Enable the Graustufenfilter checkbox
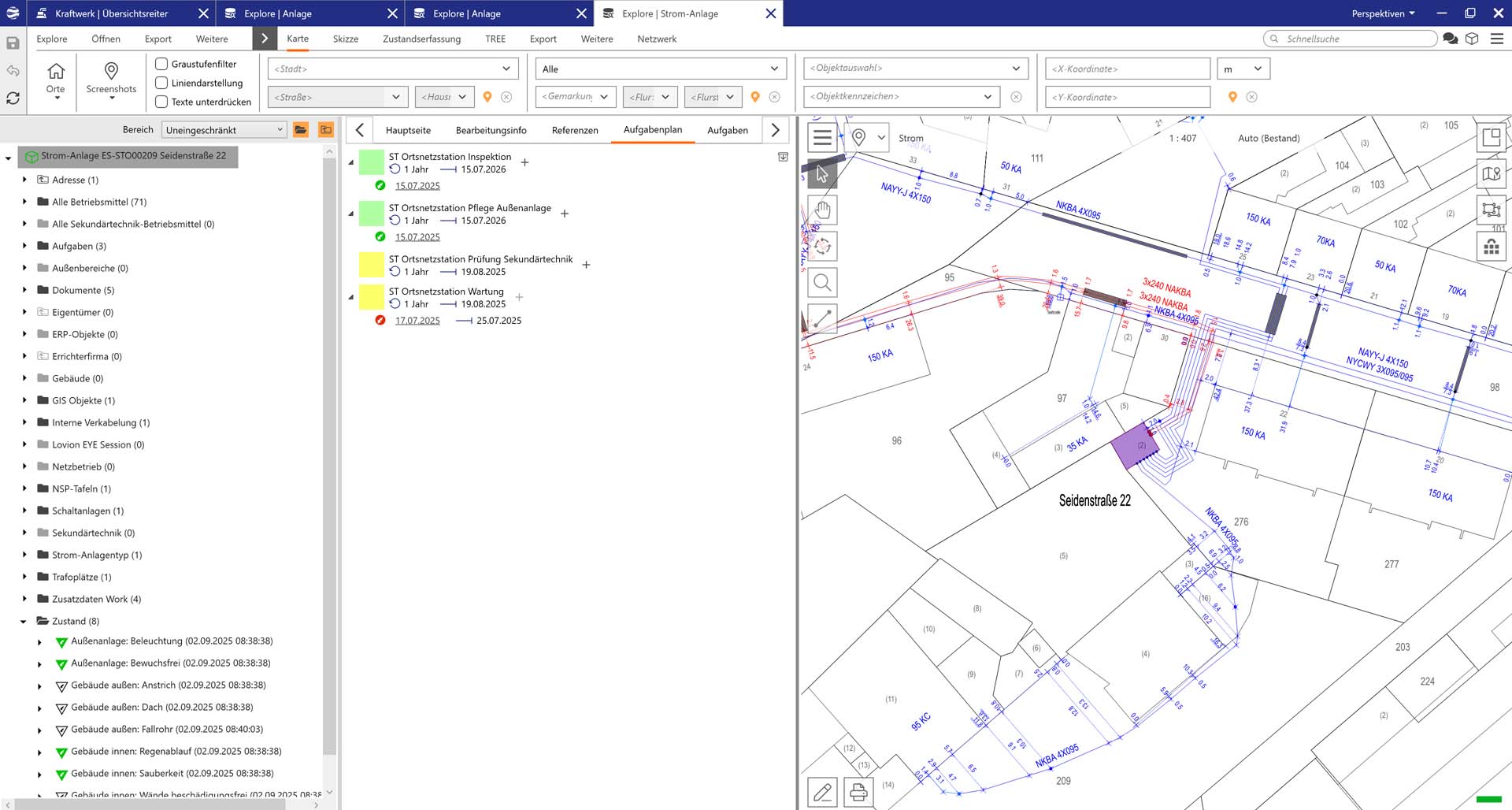The width and height of the screenshot is (1512, 810). tap(161, 64)
